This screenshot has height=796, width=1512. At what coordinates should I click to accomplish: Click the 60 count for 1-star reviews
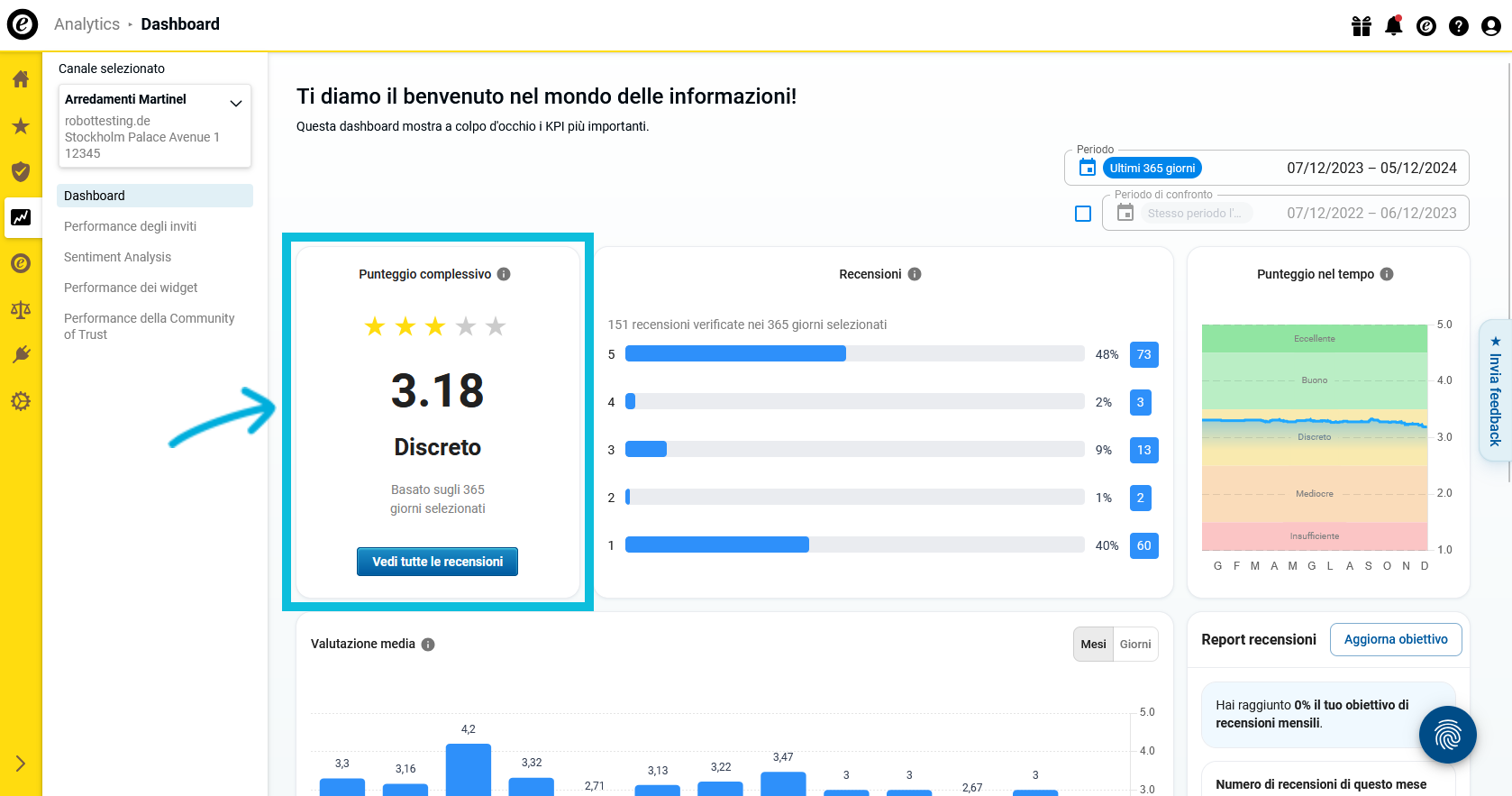[1144, 545]
